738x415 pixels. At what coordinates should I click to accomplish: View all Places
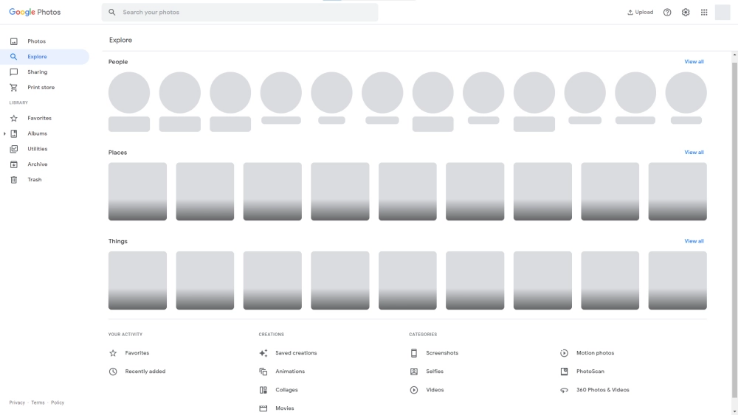click(x=694, y=152)
